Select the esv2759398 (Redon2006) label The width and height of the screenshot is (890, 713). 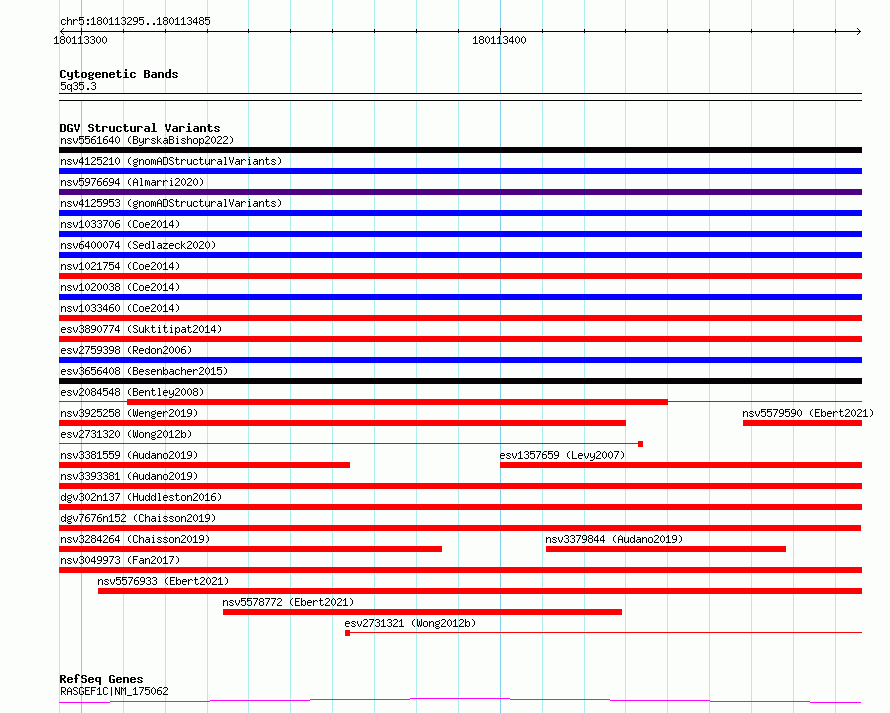pos(126,350)
